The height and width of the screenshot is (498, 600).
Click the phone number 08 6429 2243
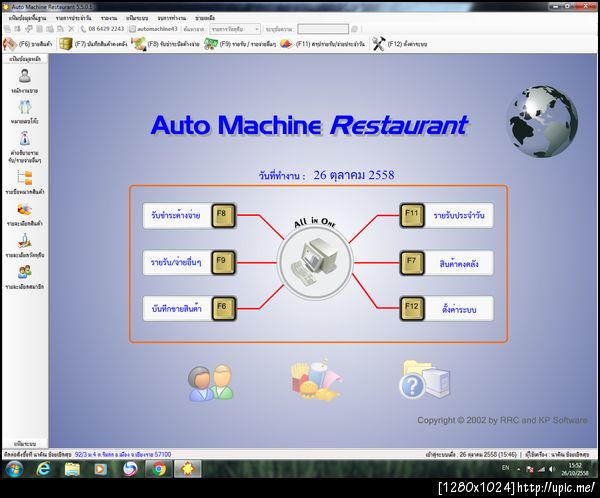106,29
